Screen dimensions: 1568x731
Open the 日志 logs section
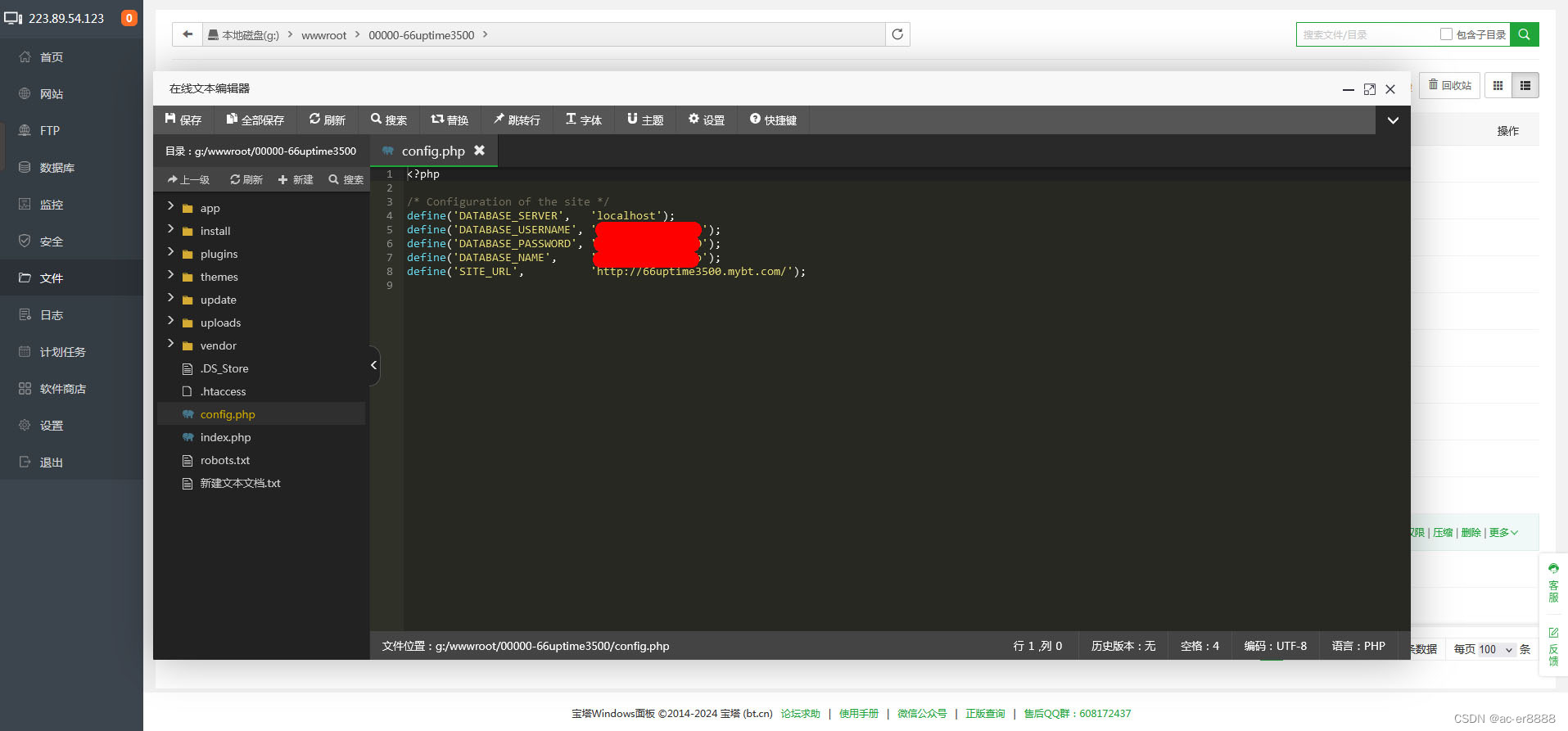51,315
